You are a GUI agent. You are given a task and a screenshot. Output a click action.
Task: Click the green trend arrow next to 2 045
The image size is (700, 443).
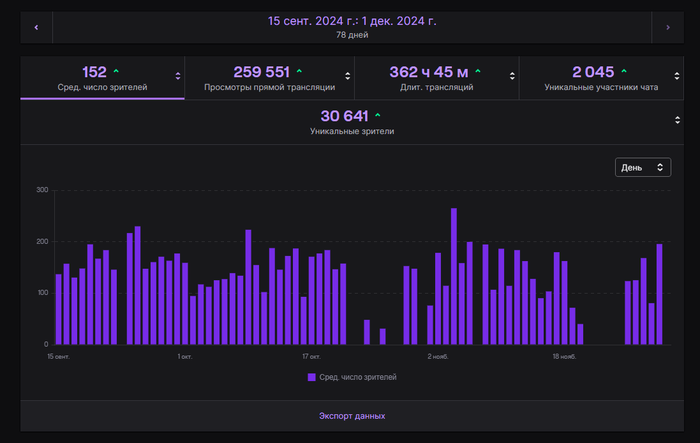click(x=624, y=71)
